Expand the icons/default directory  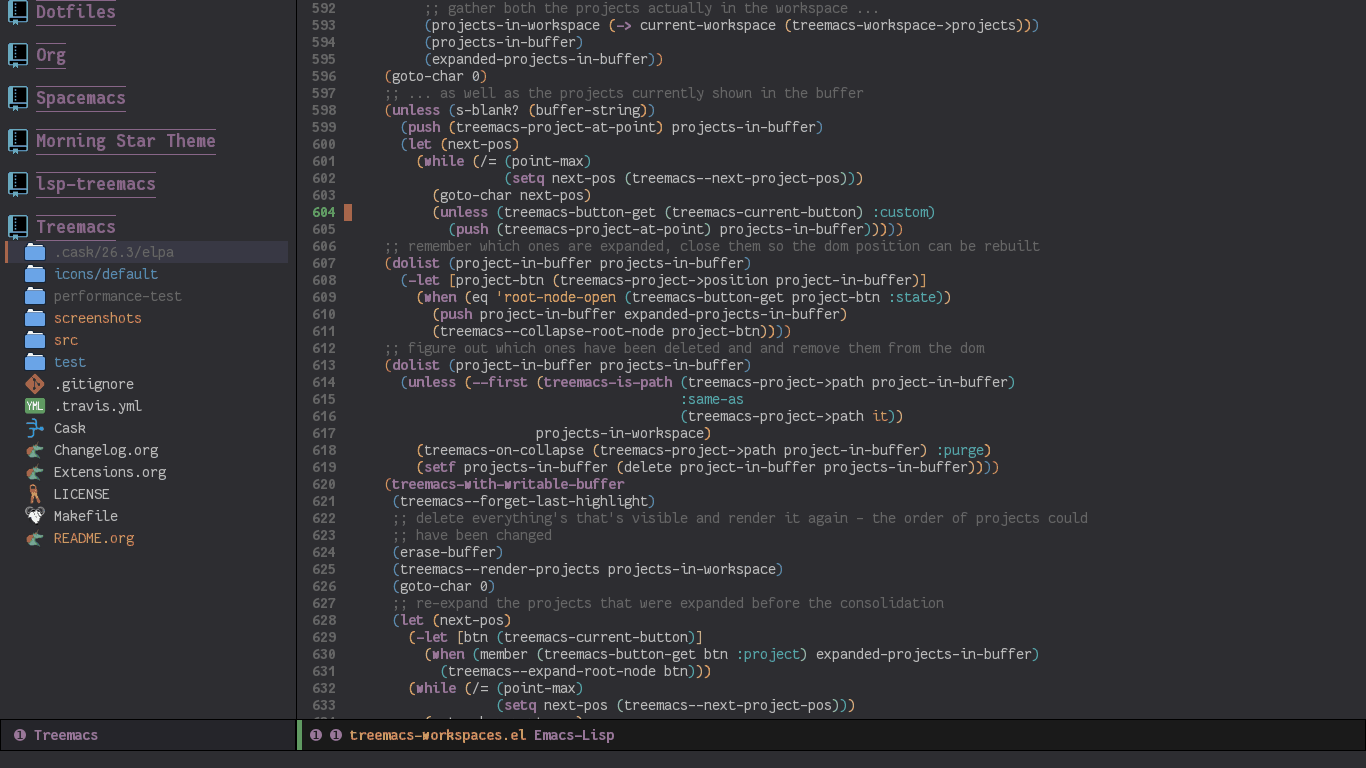coord(105,274)
